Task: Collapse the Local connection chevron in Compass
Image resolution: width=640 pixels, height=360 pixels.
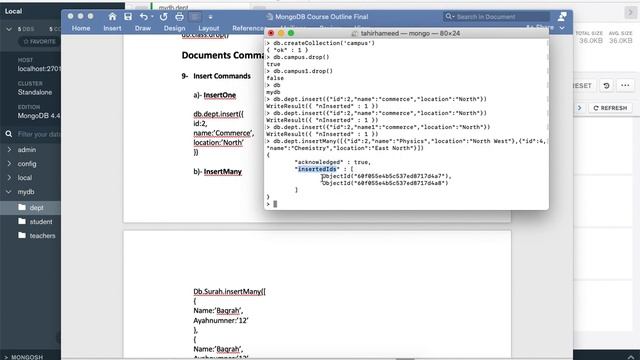Action: (9, 29)
